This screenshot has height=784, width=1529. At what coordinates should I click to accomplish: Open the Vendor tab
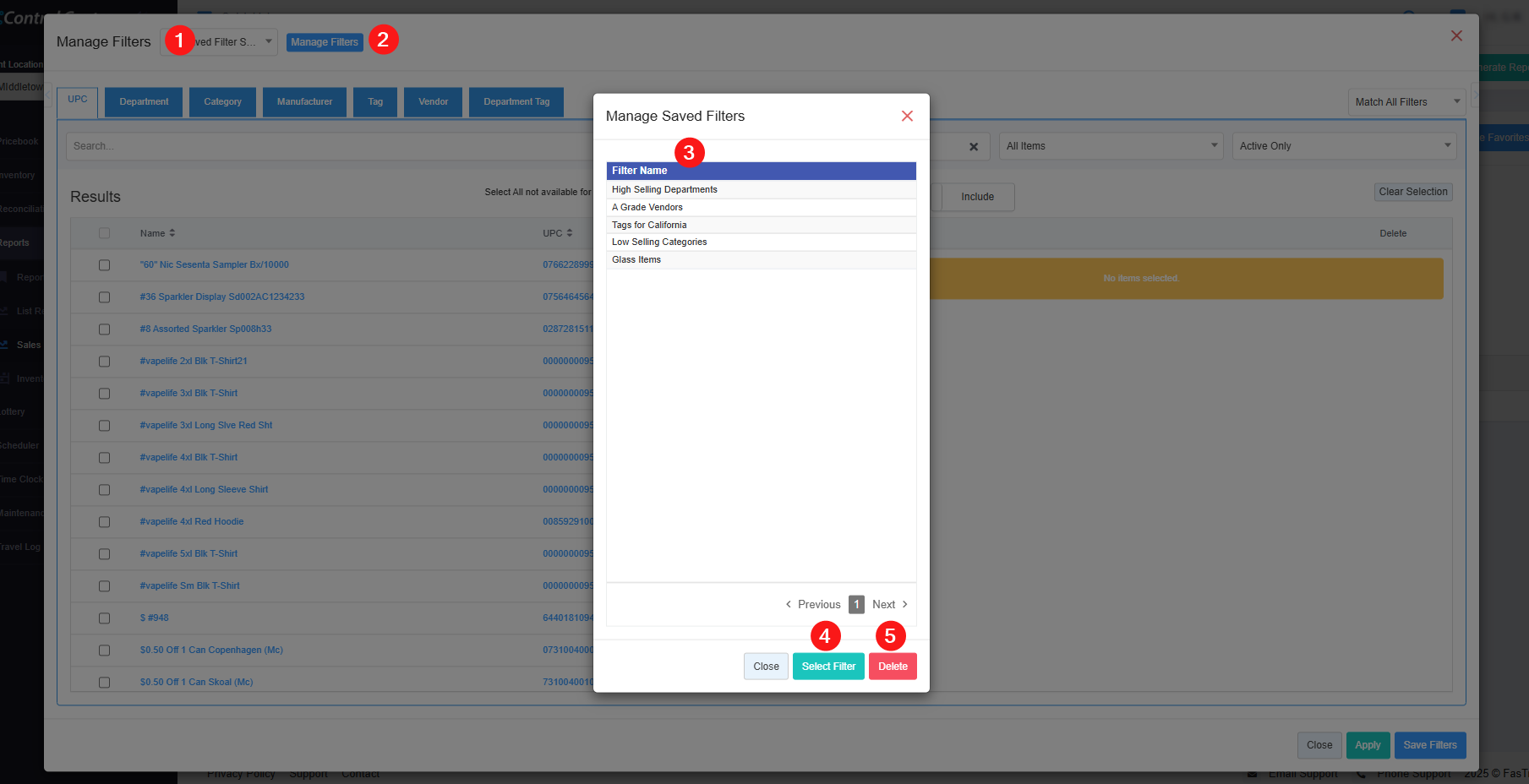coord(433,102)
